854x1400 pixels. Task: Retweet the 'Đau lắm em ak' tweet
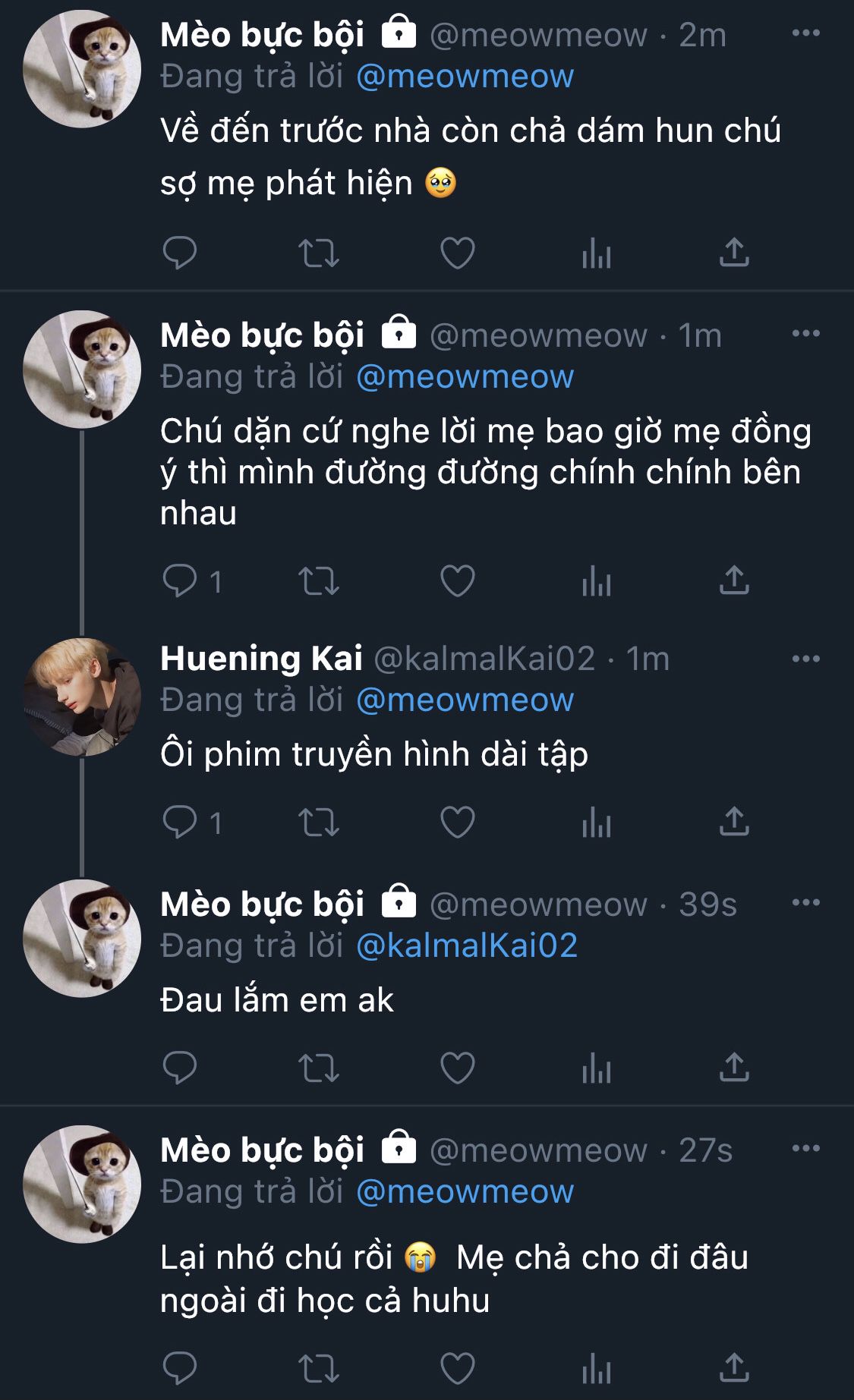tap(319, 1068)
